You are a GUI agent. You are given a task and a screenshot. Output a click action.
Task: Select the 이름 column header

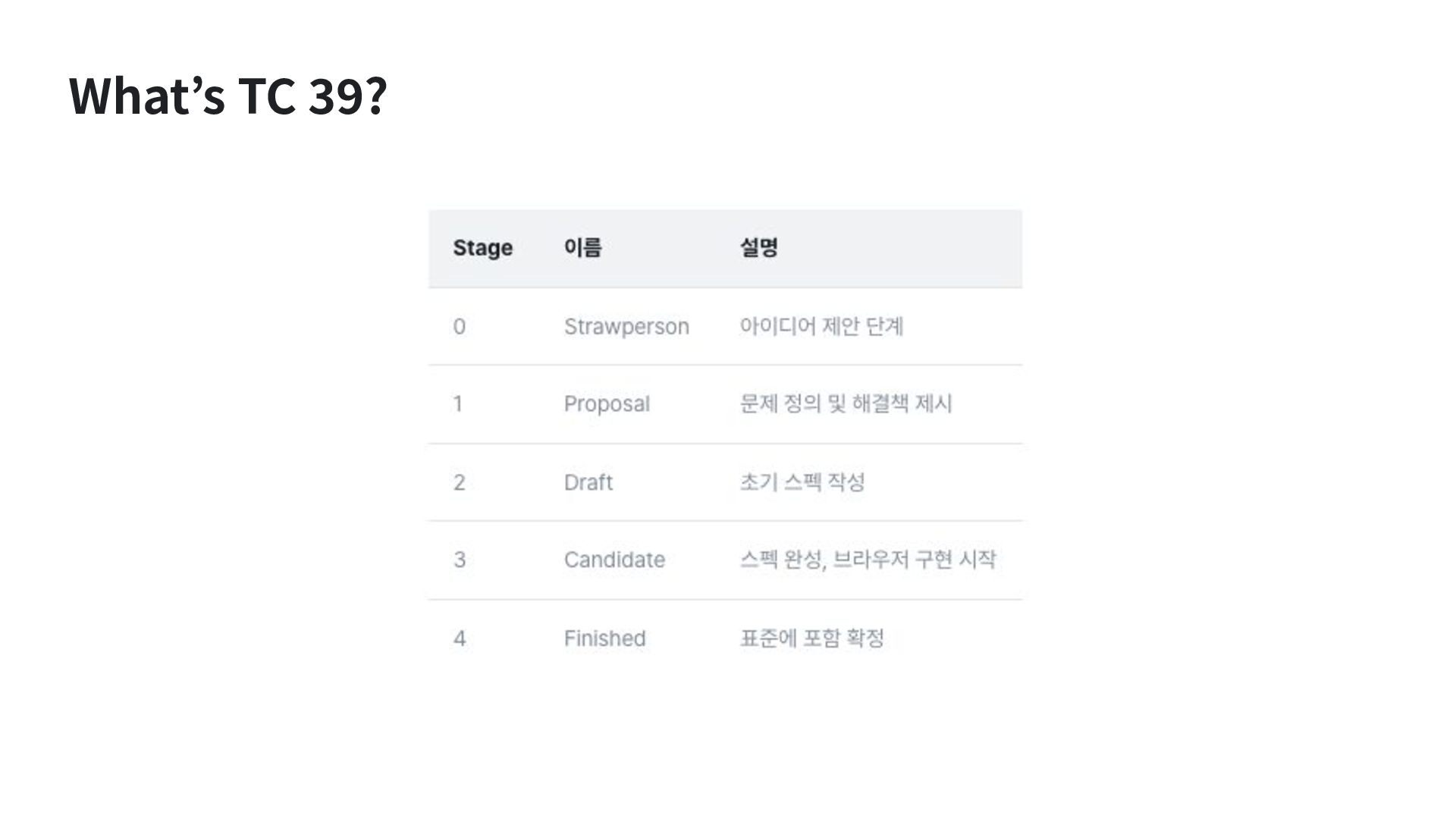[582, 248]
